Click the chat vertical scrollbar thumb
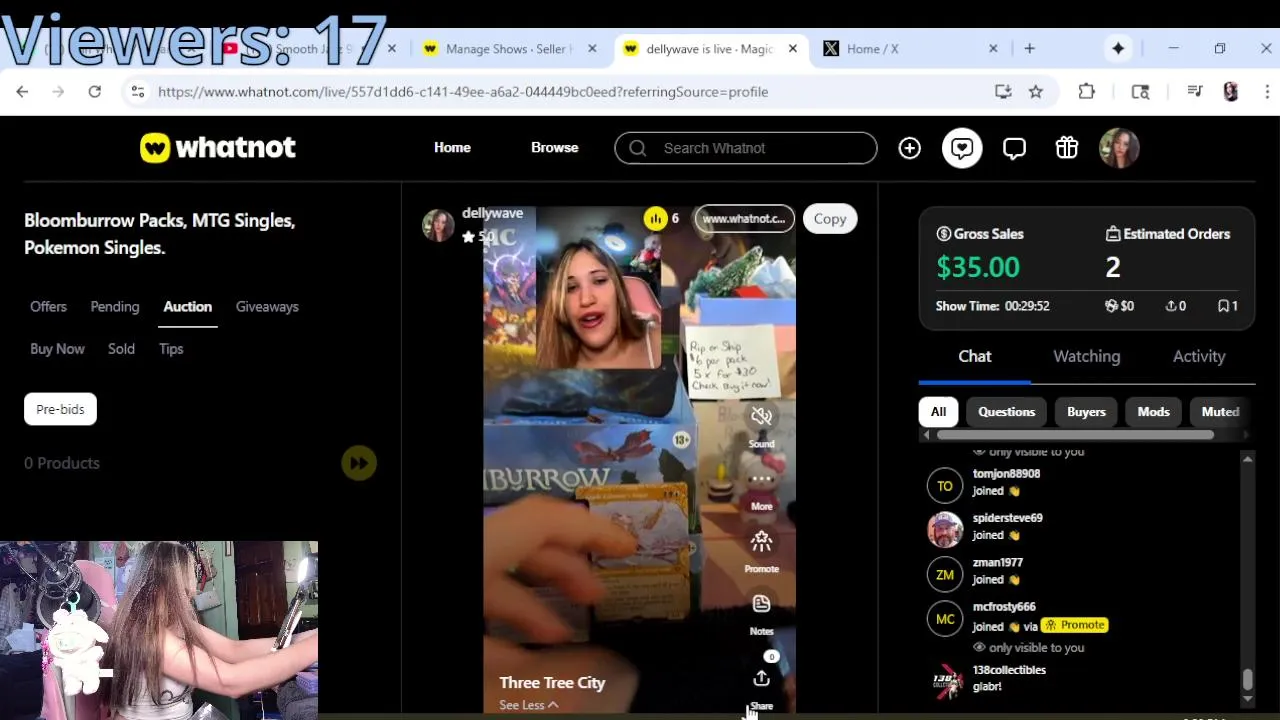1280x720 pixels. tap(1247, 680)
